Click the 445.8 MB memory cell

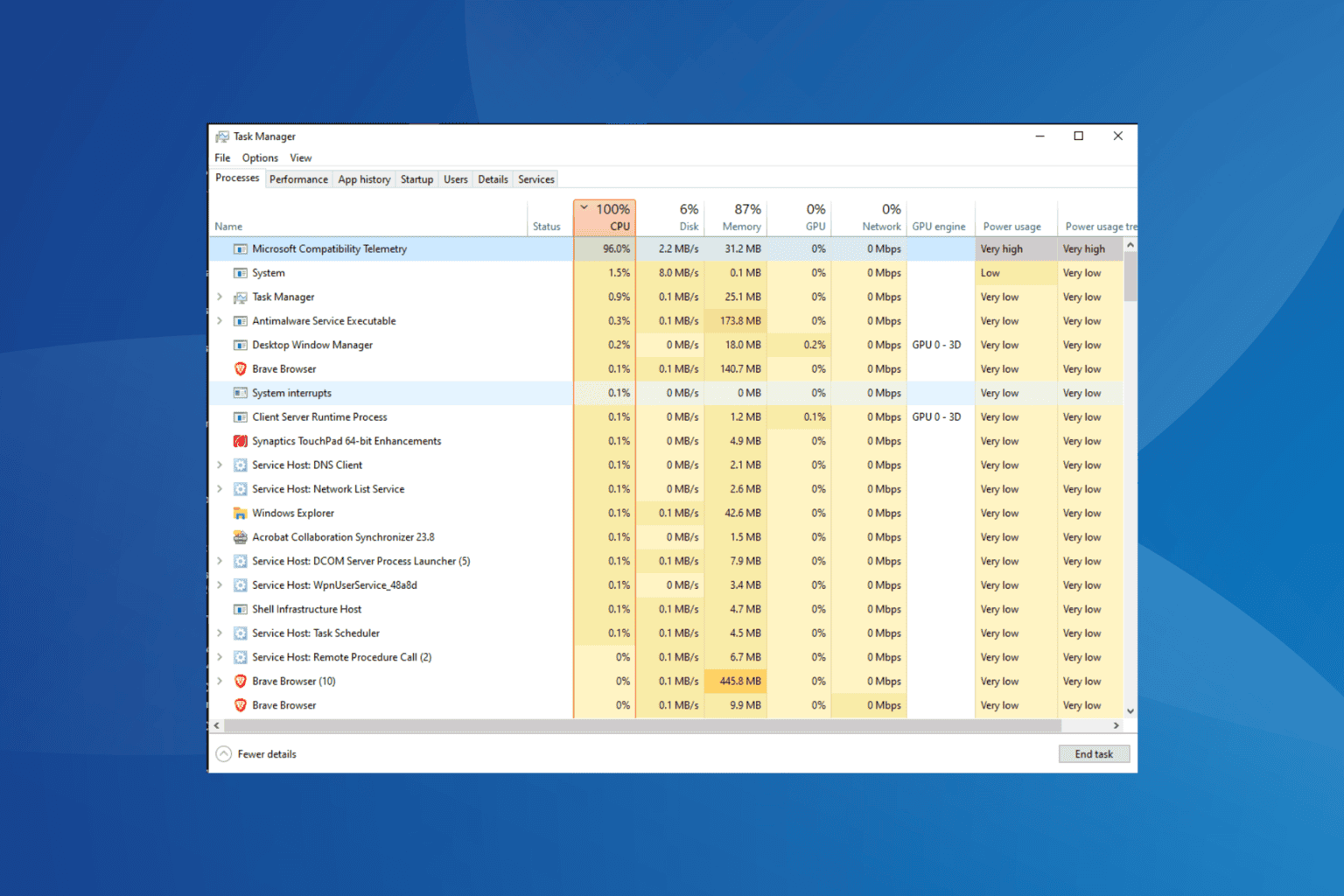point(736,682)
